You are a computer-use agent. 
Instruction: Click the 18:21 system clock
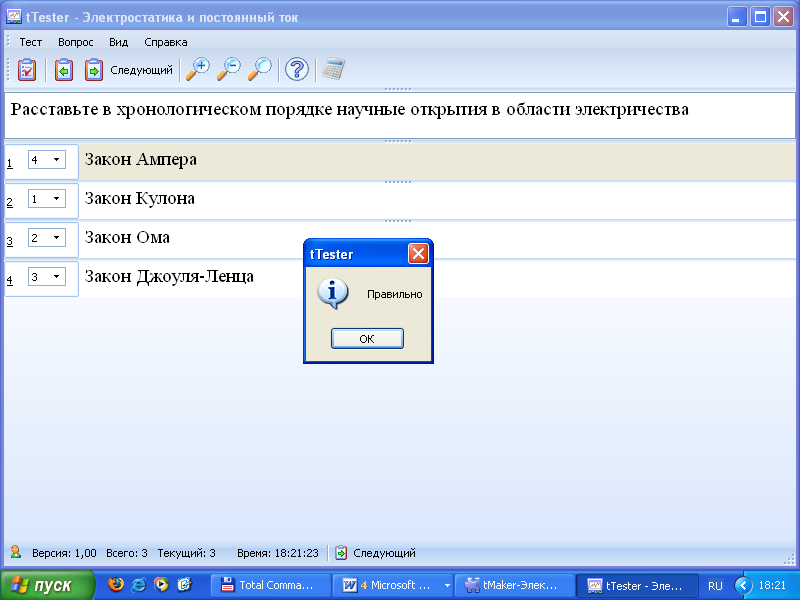pos(772,585)
